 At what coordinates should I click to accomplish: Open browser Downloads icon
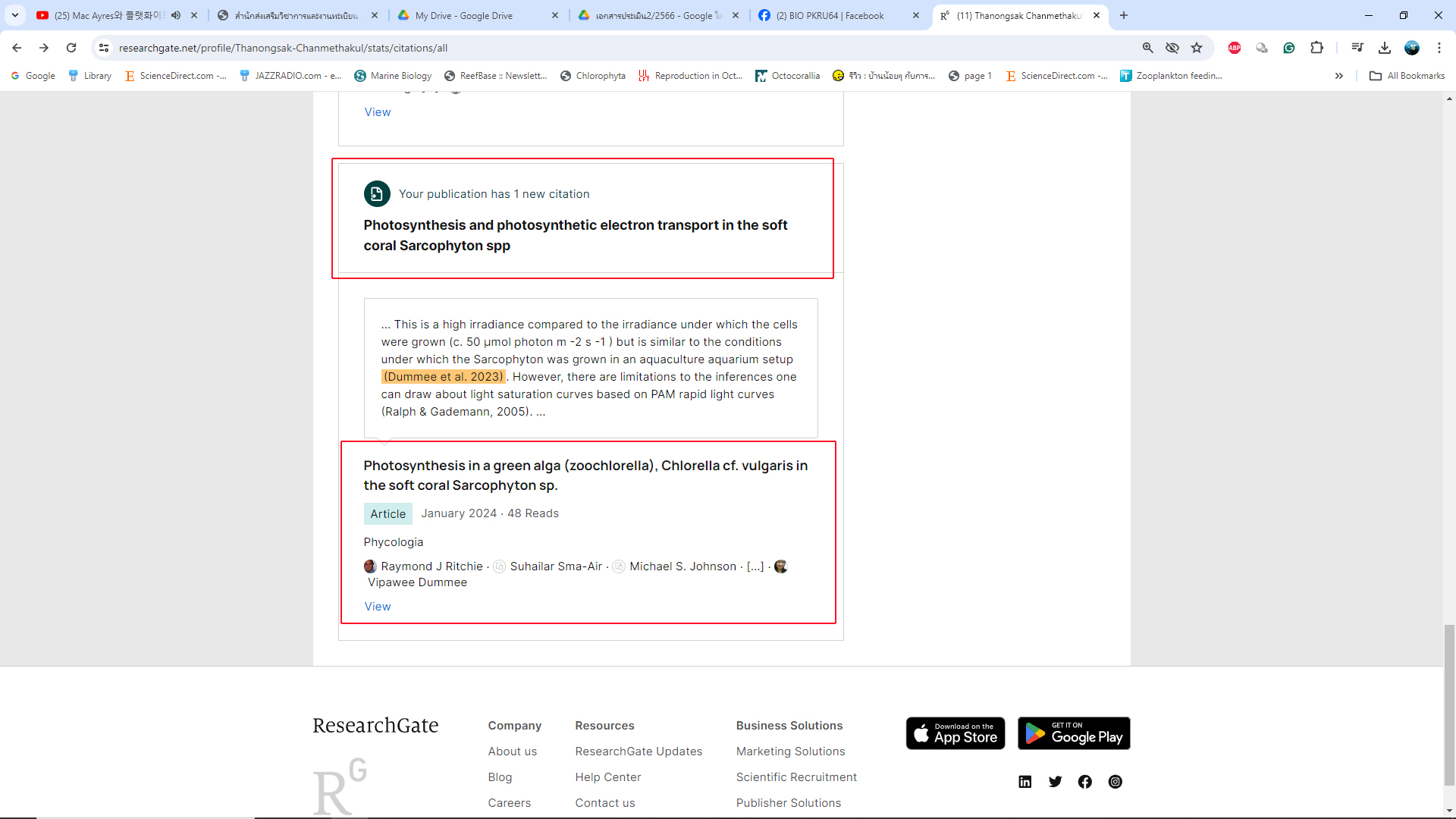[x=1385, y=48]
